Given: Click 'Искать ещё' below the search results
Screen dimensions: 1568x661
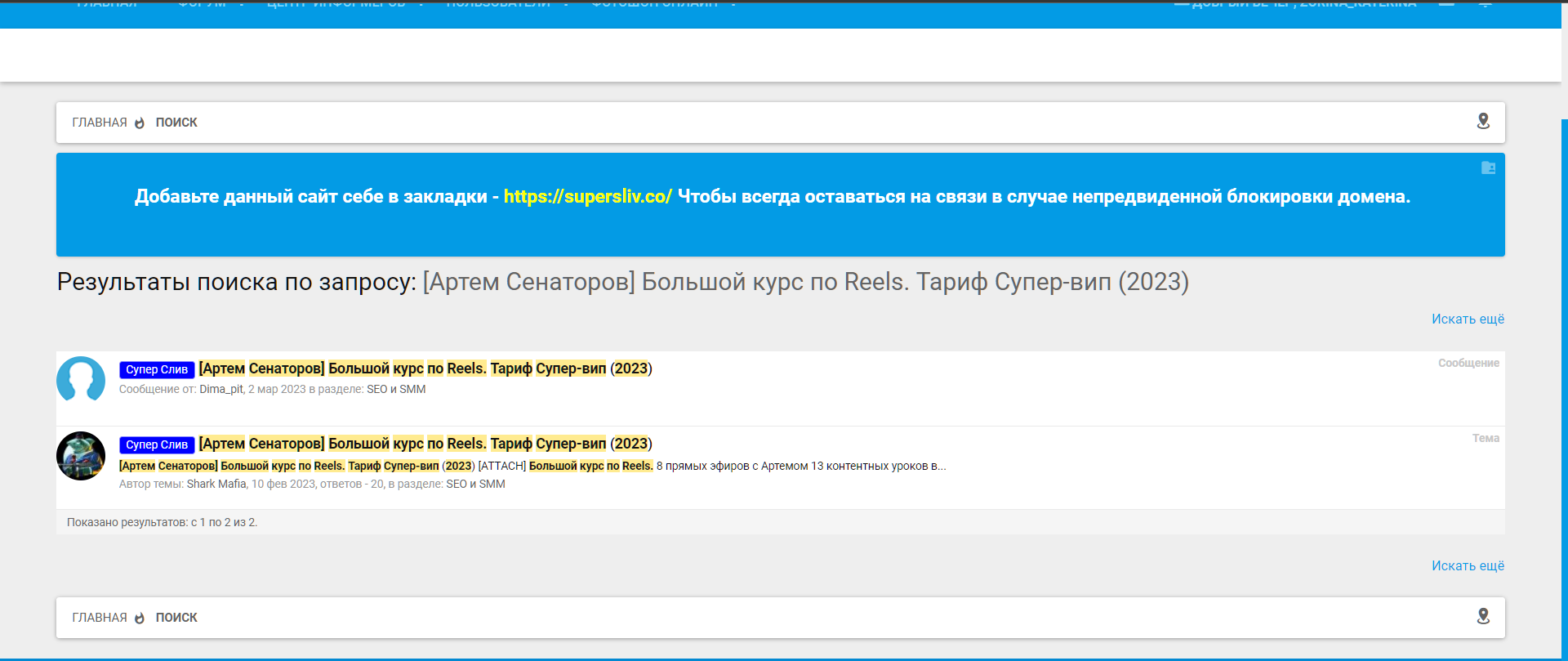Looking at the screenshot, I should coord(1468,565).
